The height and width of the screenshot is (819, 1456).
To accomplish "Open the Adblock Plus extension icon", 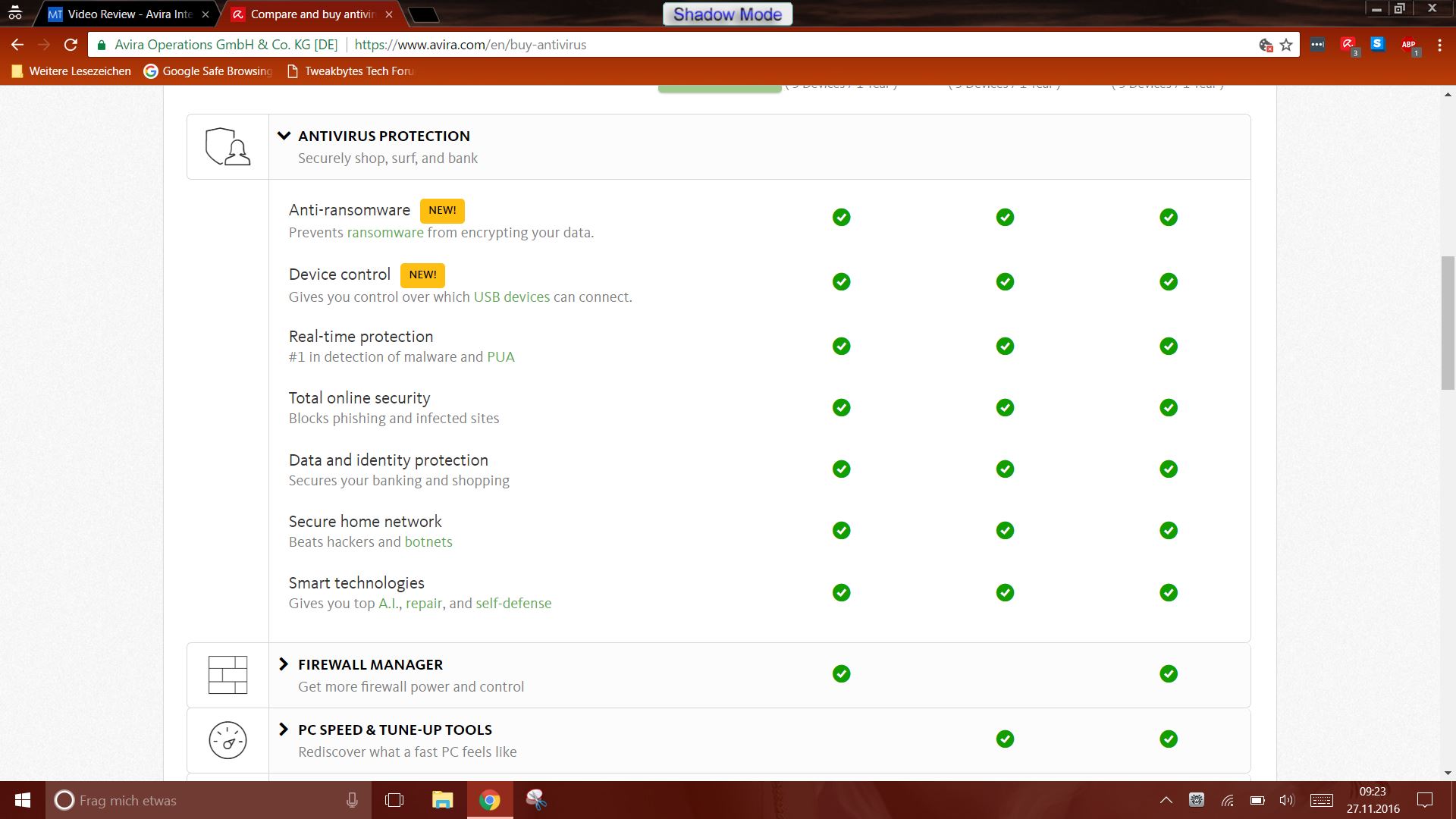I will pos(1409,45).
